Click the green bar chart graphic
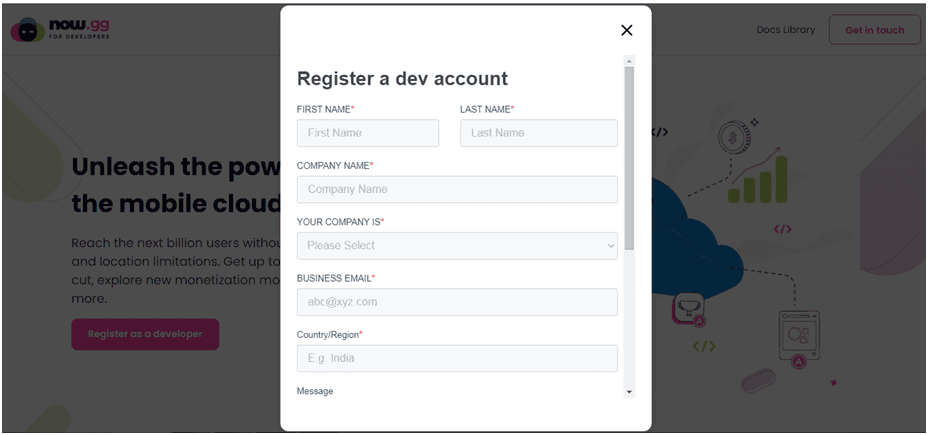 pyautogui.click(x=758, y=179)
